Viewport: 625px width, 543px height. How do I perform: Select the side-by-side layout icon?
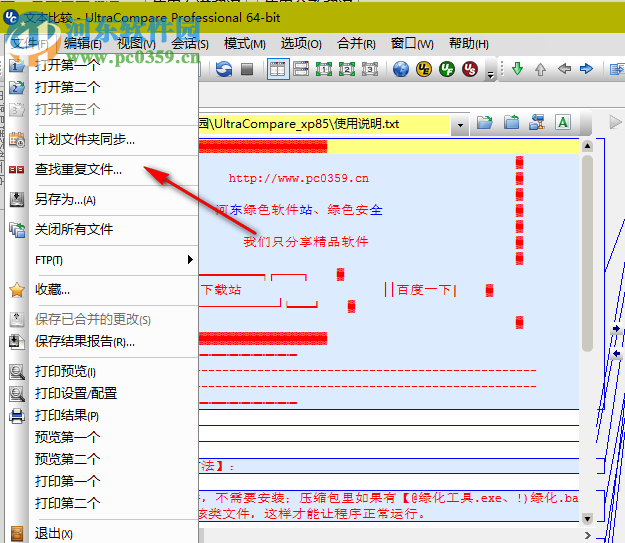[278, 69]
